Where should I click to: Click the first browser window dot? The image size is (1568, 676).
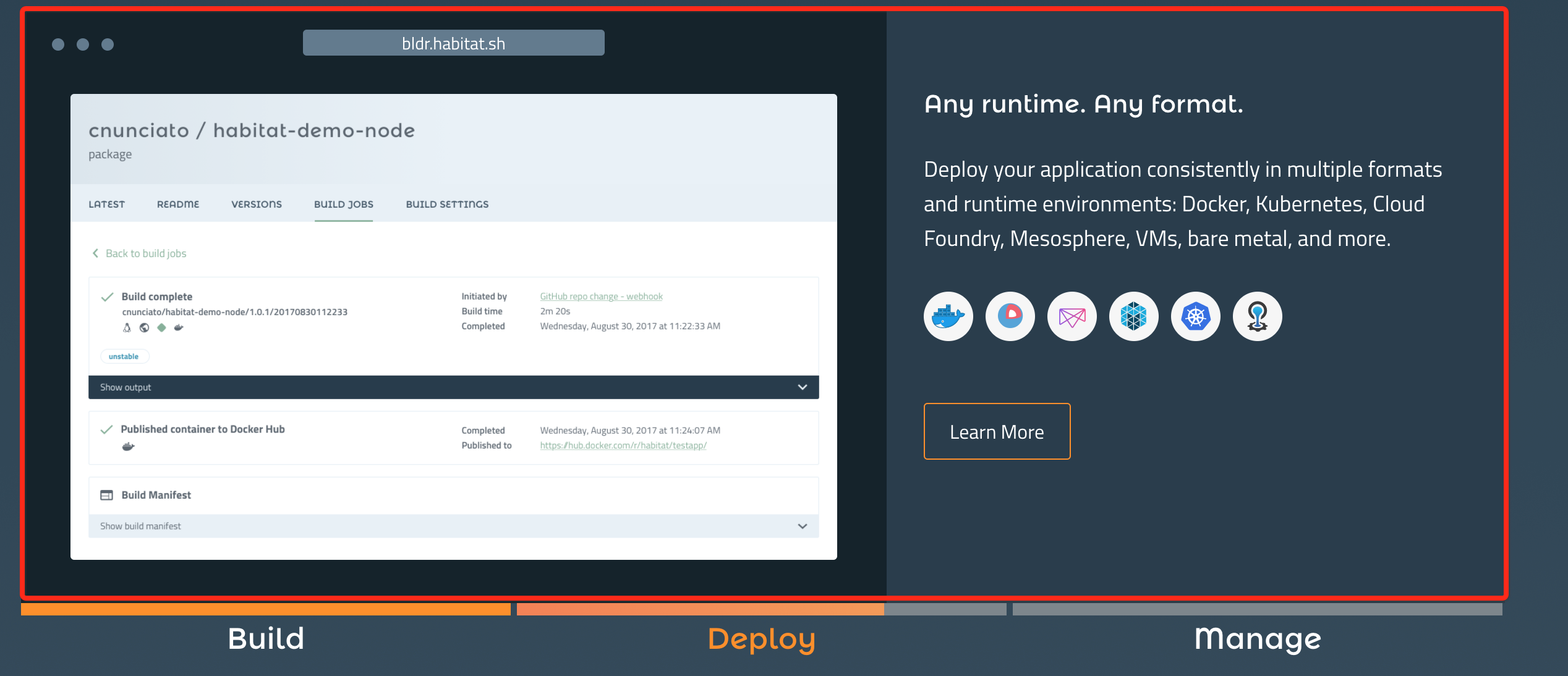(x=58, y=44)
